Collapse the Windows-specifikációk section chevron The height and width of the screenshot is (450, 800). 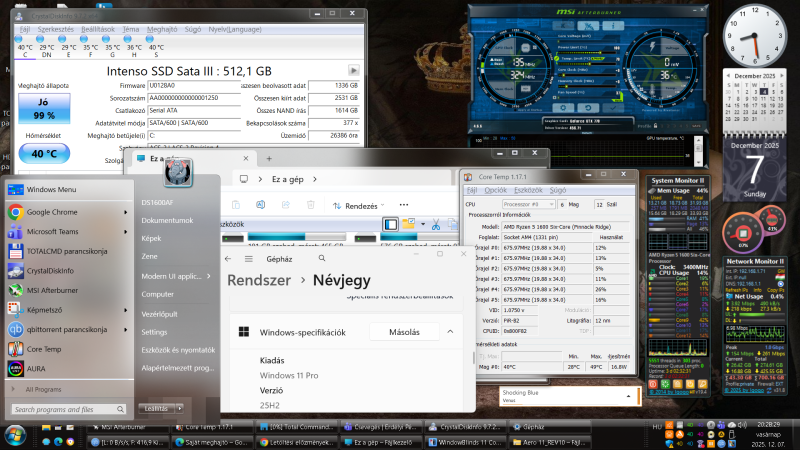pos(451,332)
